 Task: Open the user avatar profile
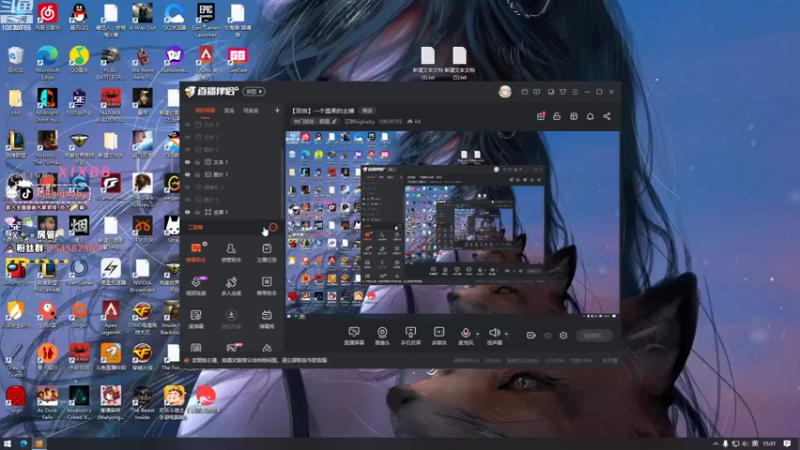[x=505, y=91]
